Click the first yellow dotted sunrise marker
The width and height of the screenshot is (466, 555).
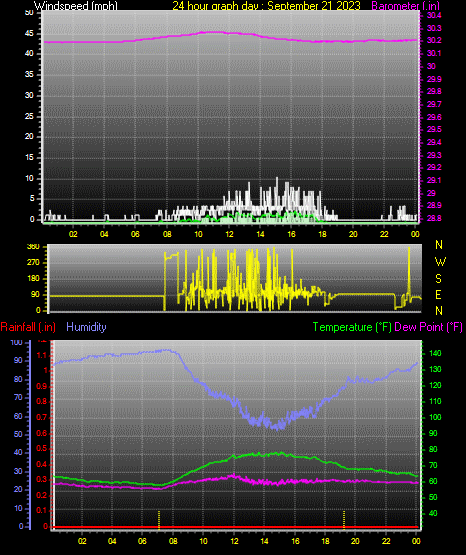point(159,520)
